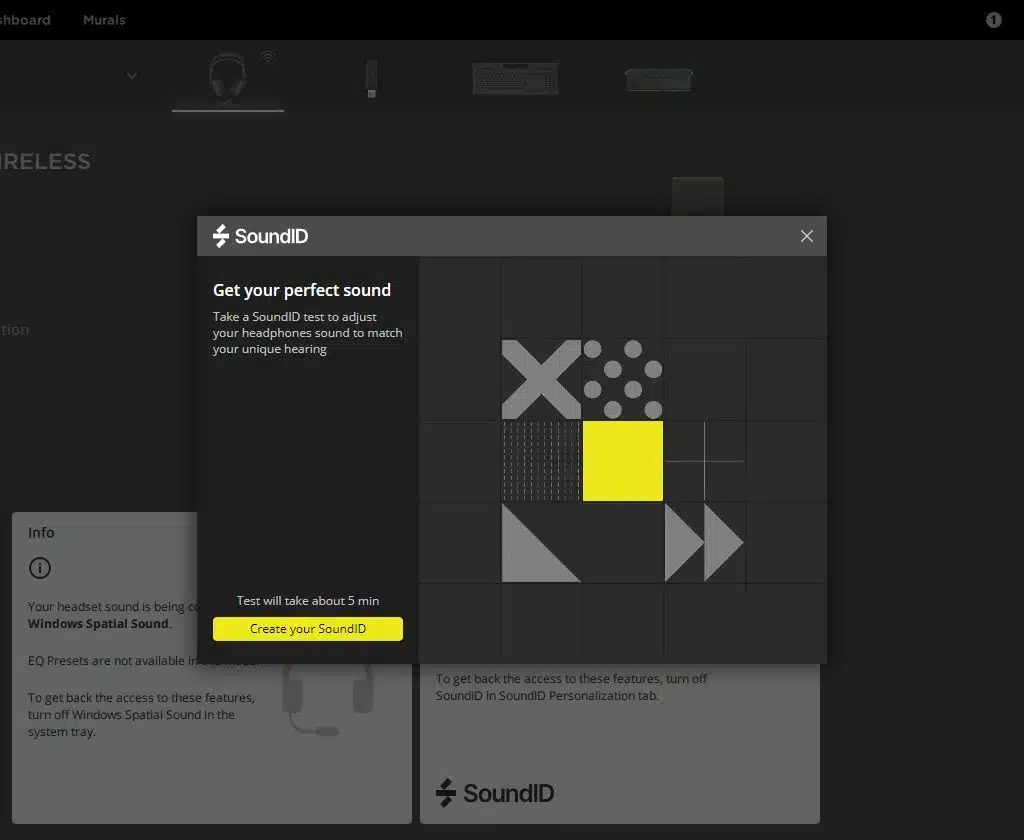Expand the profile dropdown chevron

click(132, 76)
